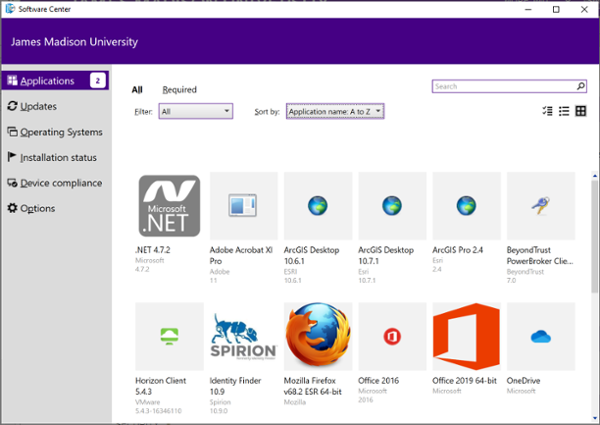
Task: Open the Office 2019 64-bit icon
Action: [x=466, y=337]
